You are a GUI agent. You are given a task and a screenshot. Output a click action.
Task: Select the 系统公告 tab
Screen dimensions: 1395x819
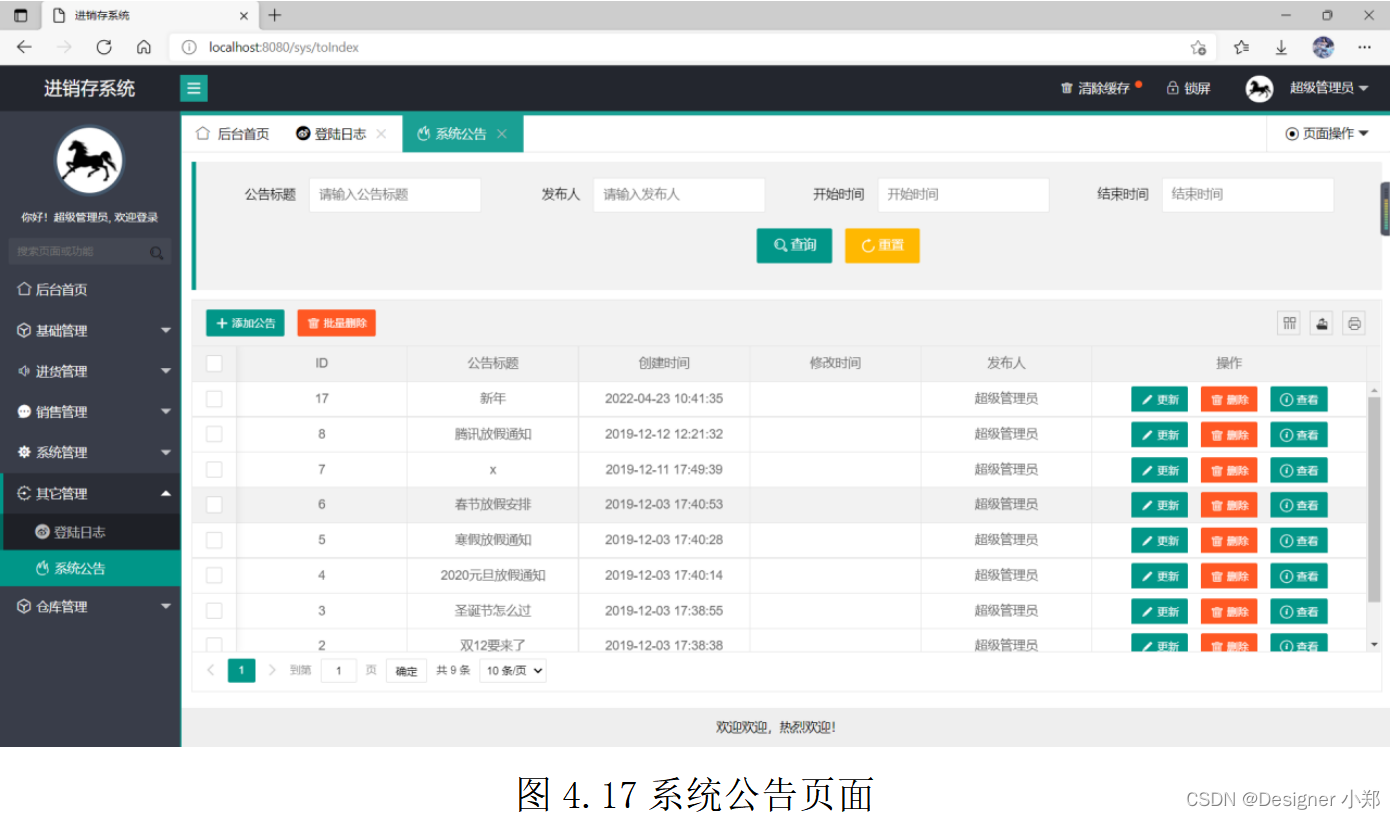pos(462,134)
